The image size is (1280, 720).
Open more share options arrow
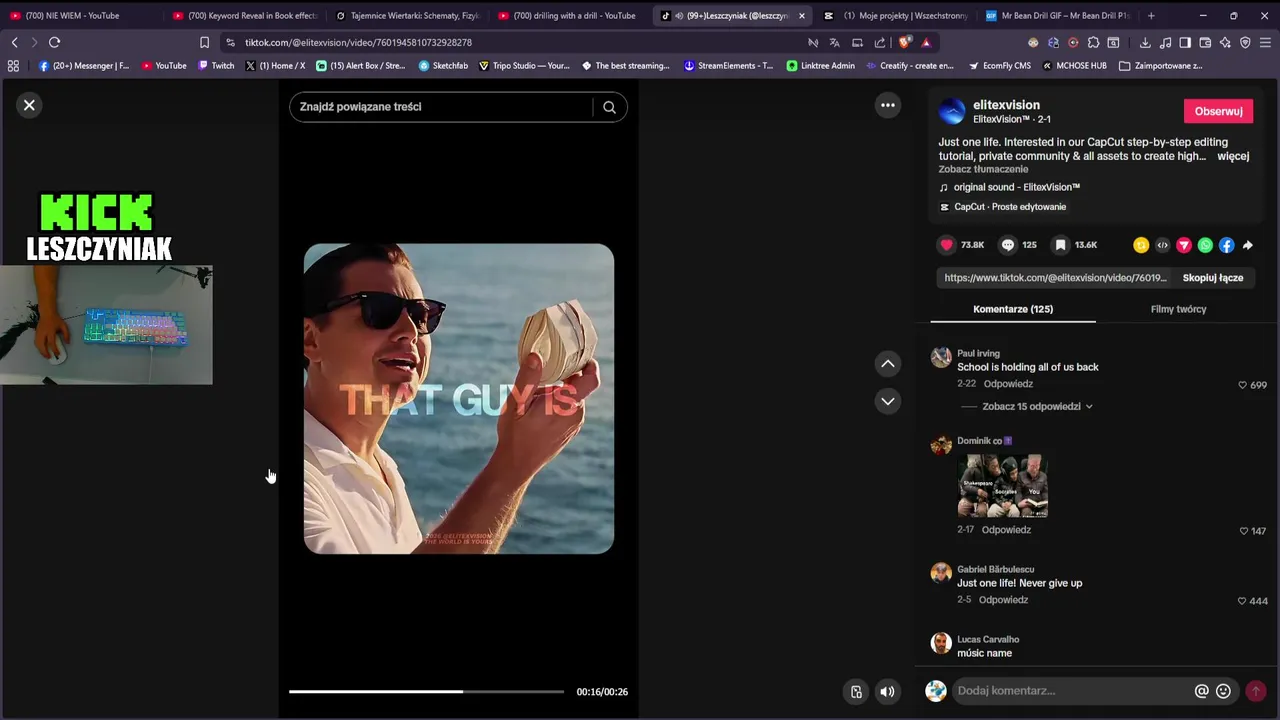pos(1247,245)
